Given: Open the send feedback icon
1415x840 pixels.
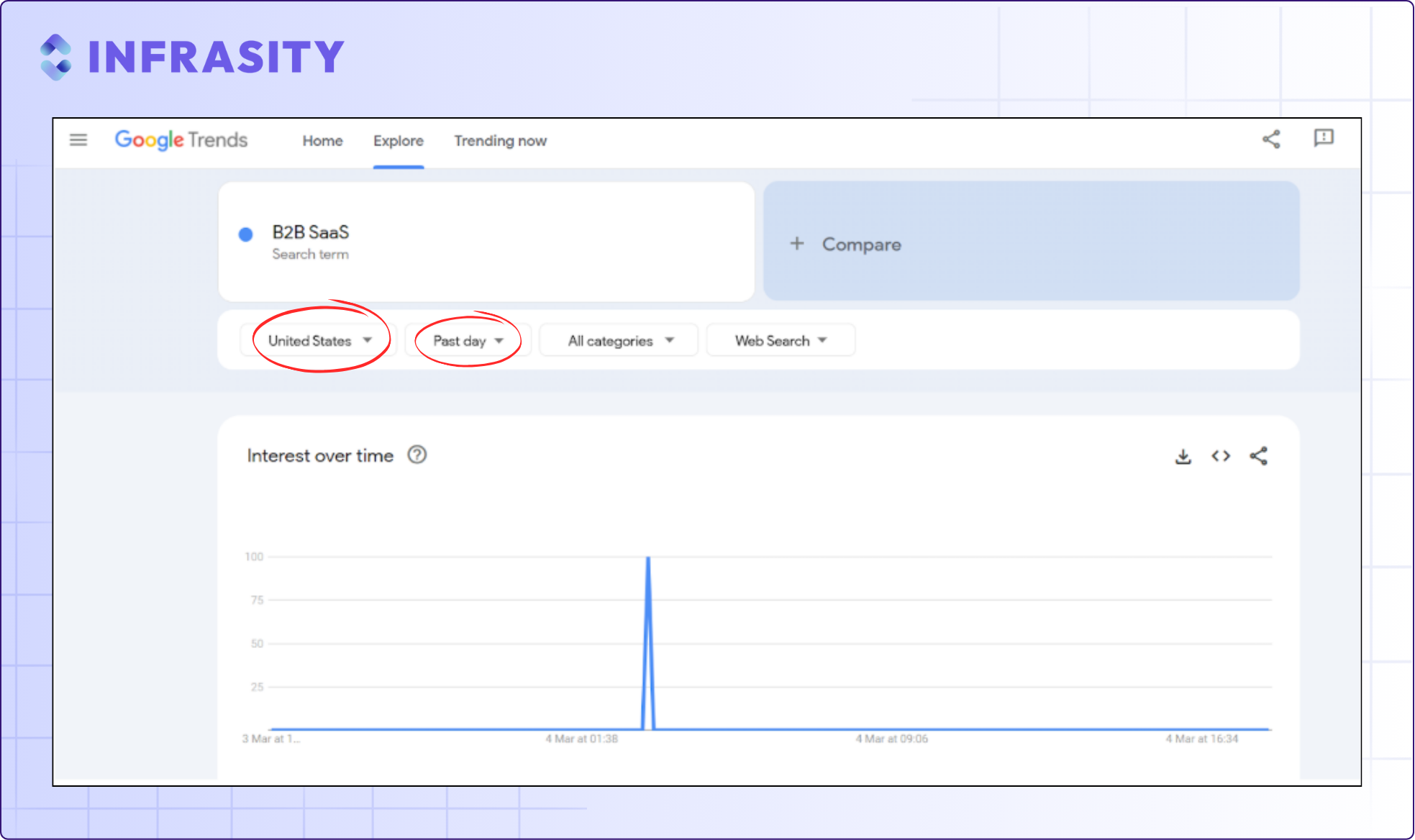Looking at the screenshot, I should 1324,138.
